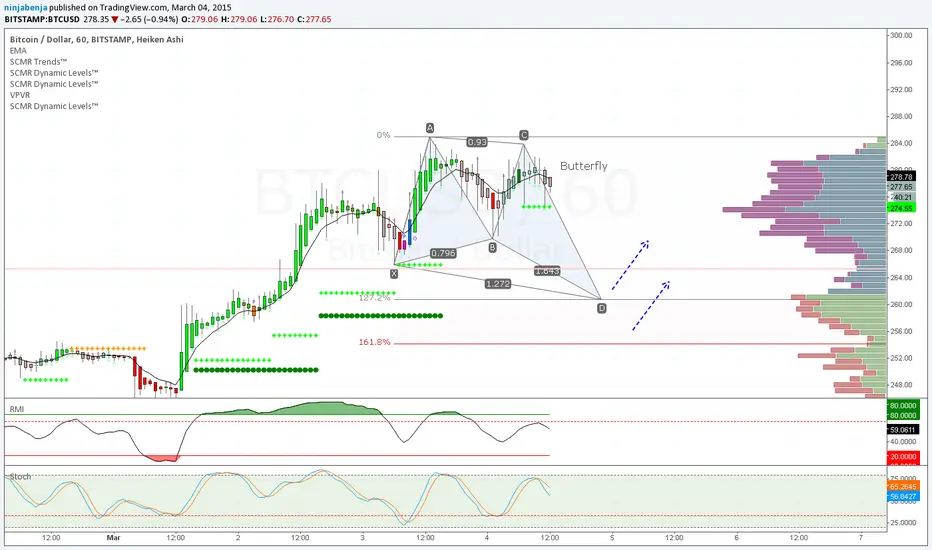Click the 161.8% Fibonacci level label

pos(374,342)
